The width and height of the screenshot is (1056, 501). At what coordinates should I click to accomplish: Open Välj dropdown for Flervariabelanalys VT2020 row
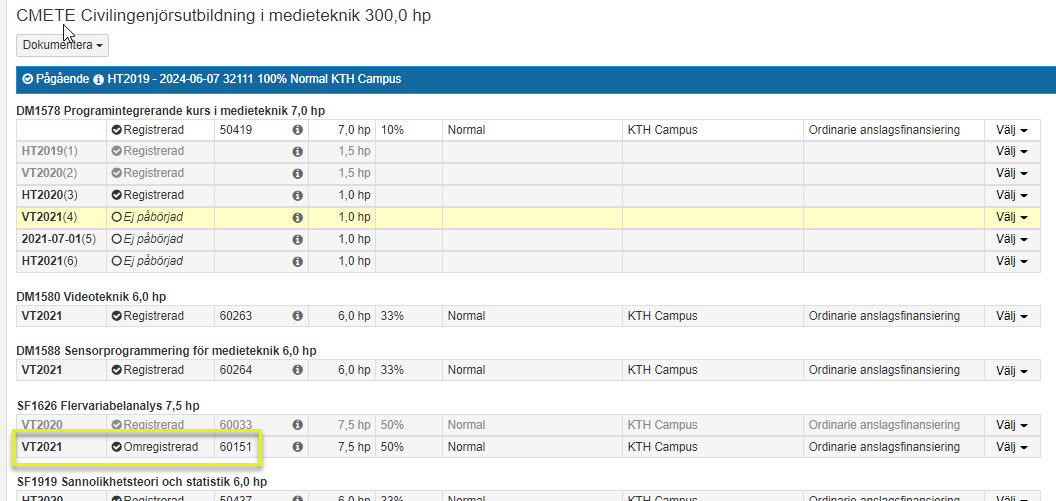(1012, 425)
